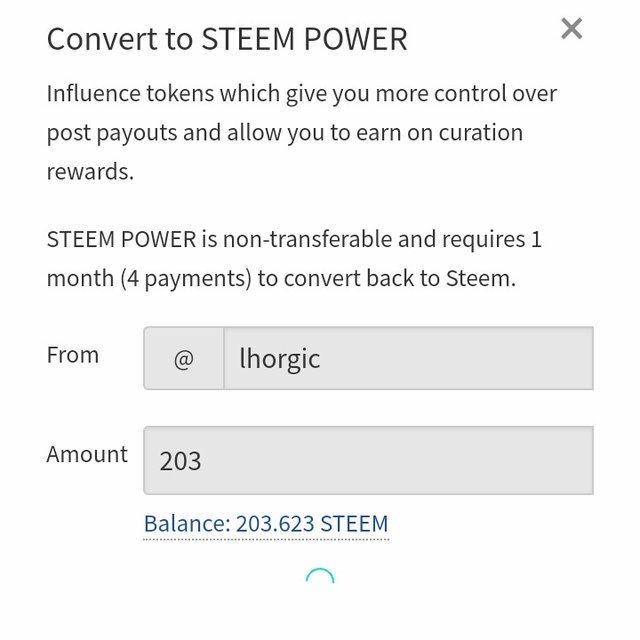Click the "STEEM POWER is non-transferable" line
Screen dimensions: 640x640
coord(294,239)
